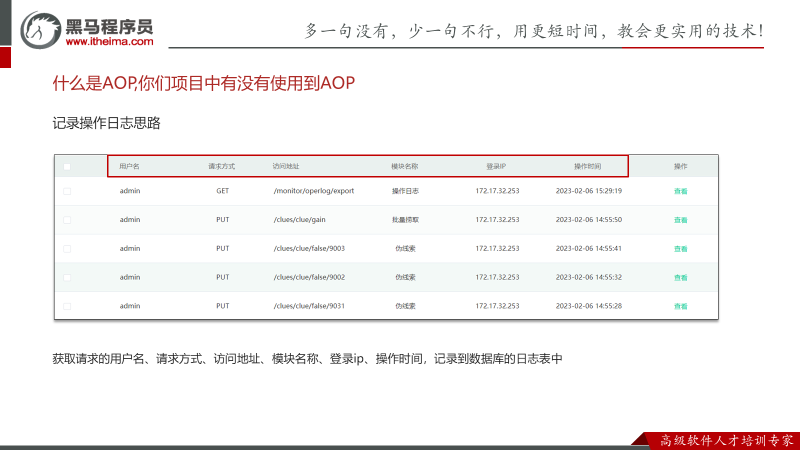The image size is (800, 450).
Task: Click the 操作时间 column header
Action: (587, 166)
